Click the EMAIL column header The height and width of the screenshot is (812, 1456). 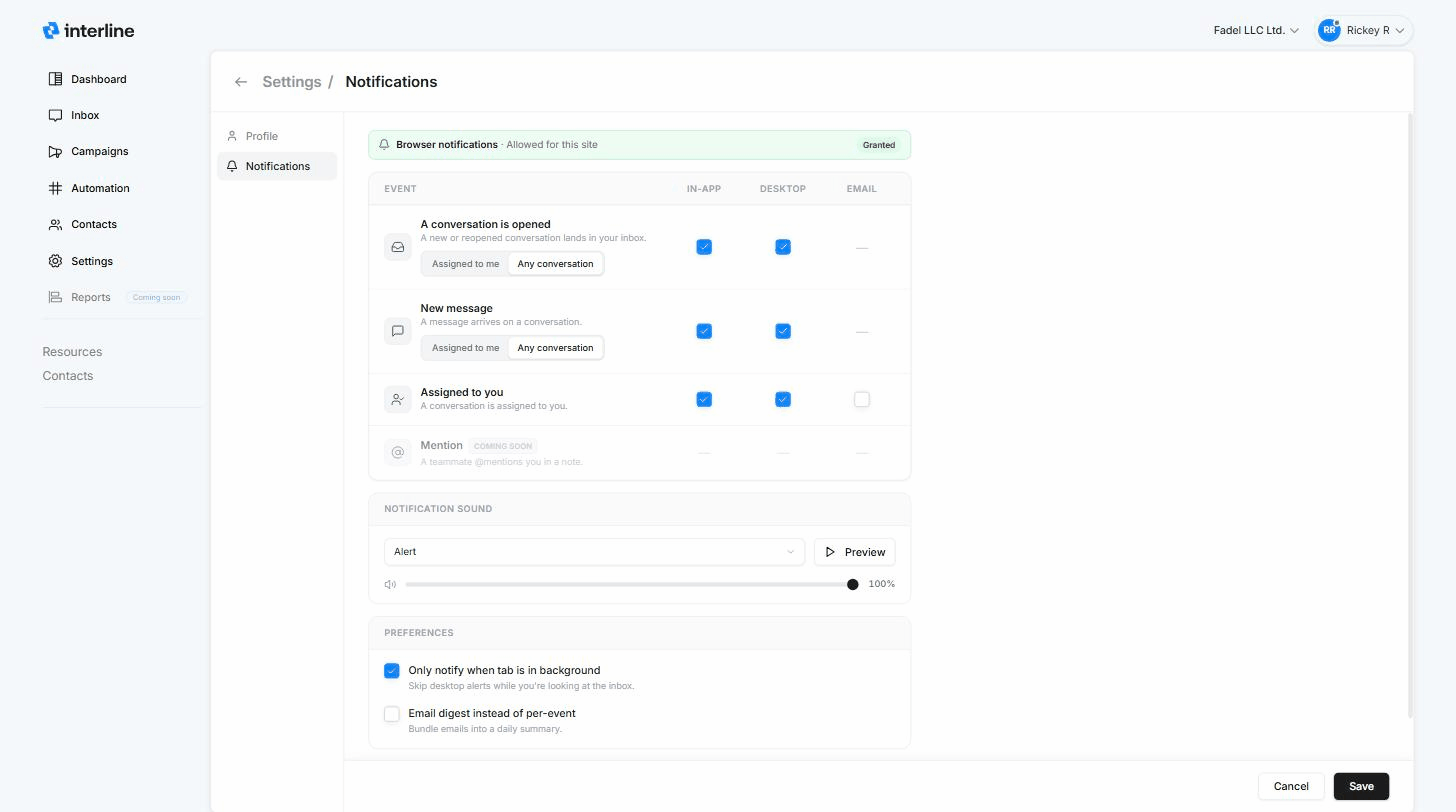tap(861, 189)
